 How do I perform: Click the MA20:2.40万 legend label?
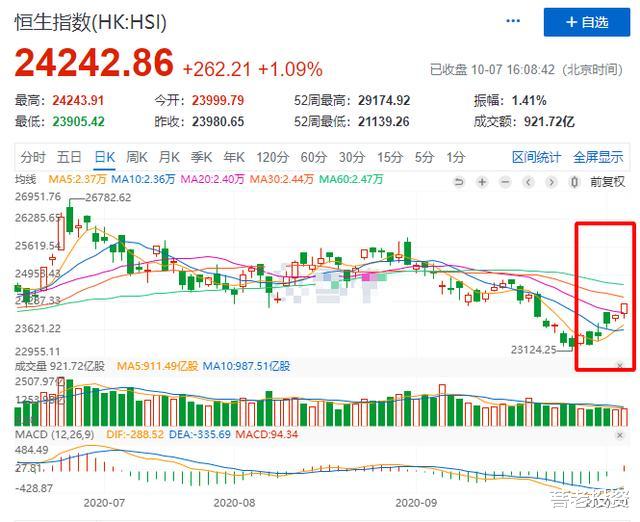tap(212, 179)
